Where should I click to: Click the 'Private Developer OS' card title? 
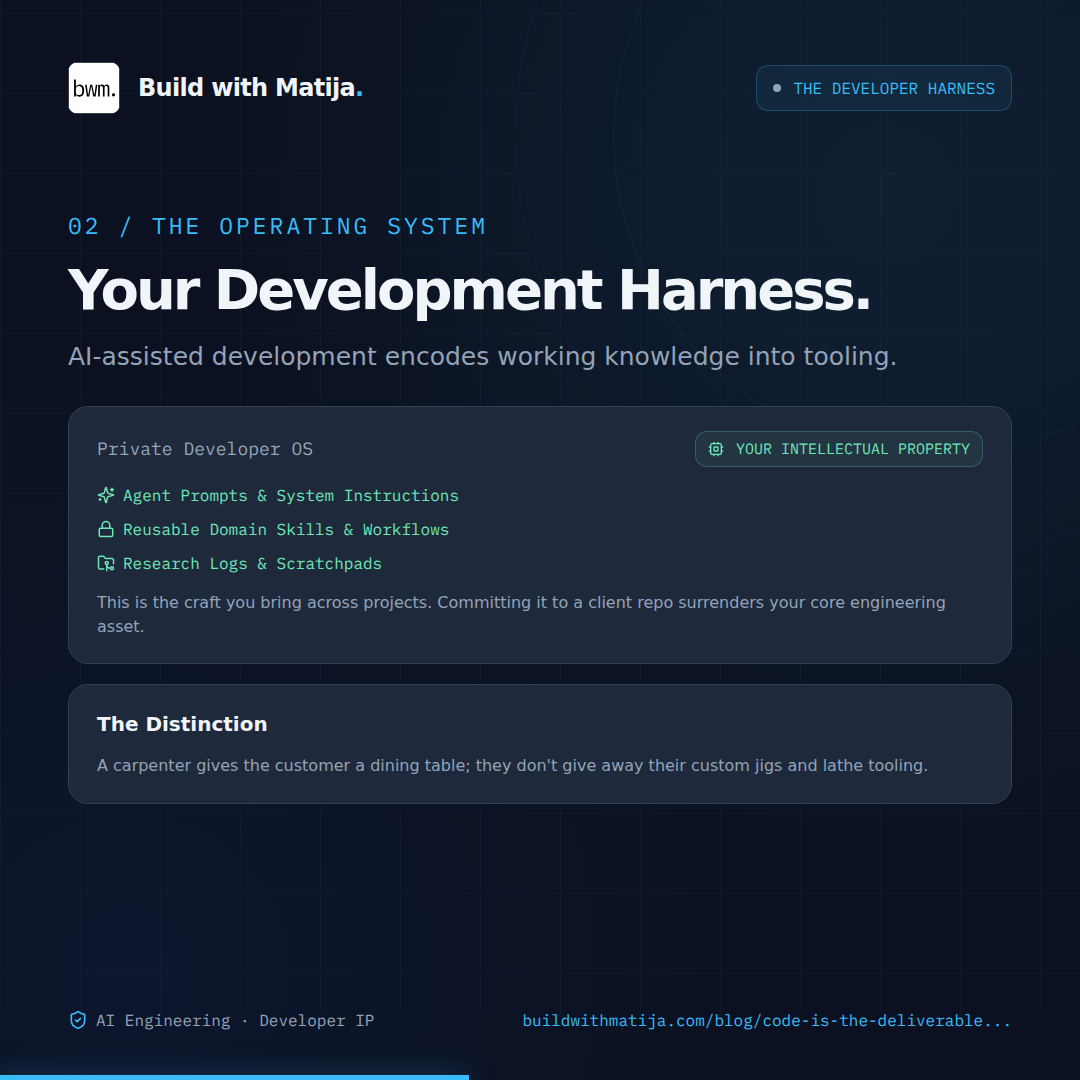coord(205,449)
